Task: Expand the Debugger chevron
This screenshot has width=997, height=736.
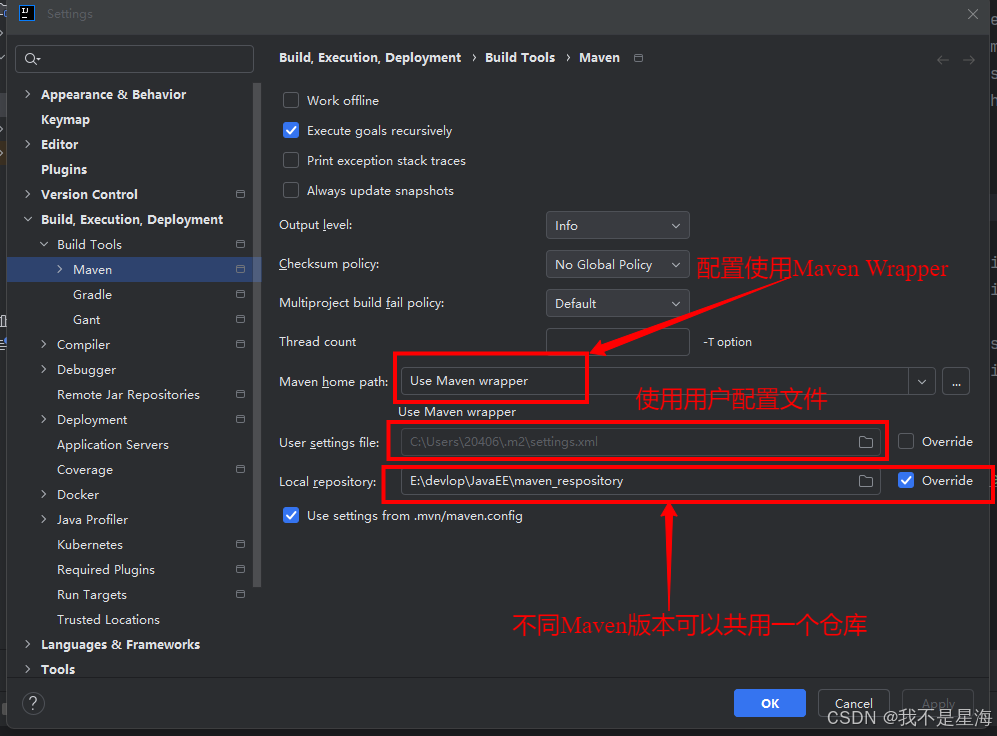Action: (44, 369)
